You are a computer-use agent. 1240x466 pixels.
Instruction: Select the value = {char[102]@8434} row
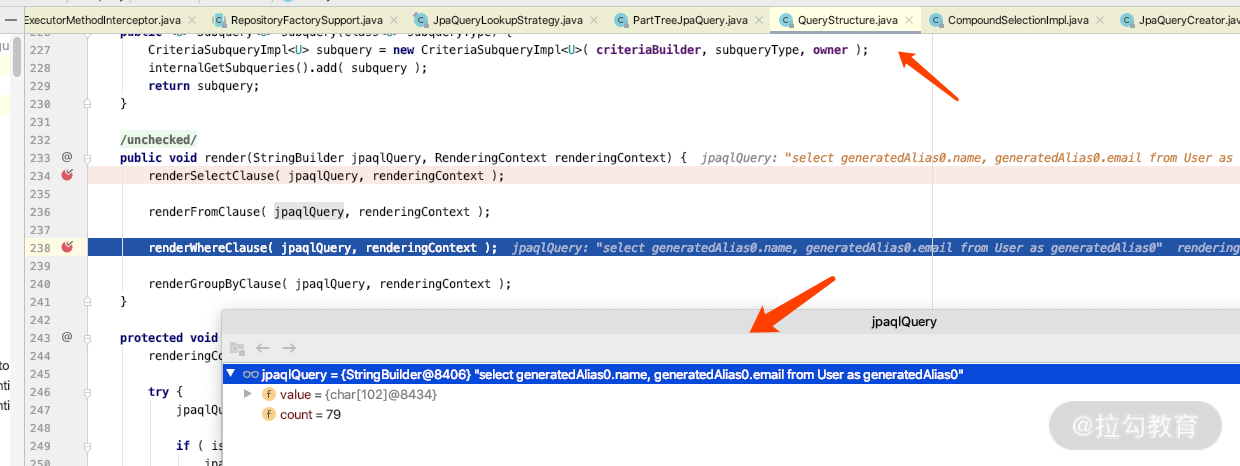click(x=731, y=394)
